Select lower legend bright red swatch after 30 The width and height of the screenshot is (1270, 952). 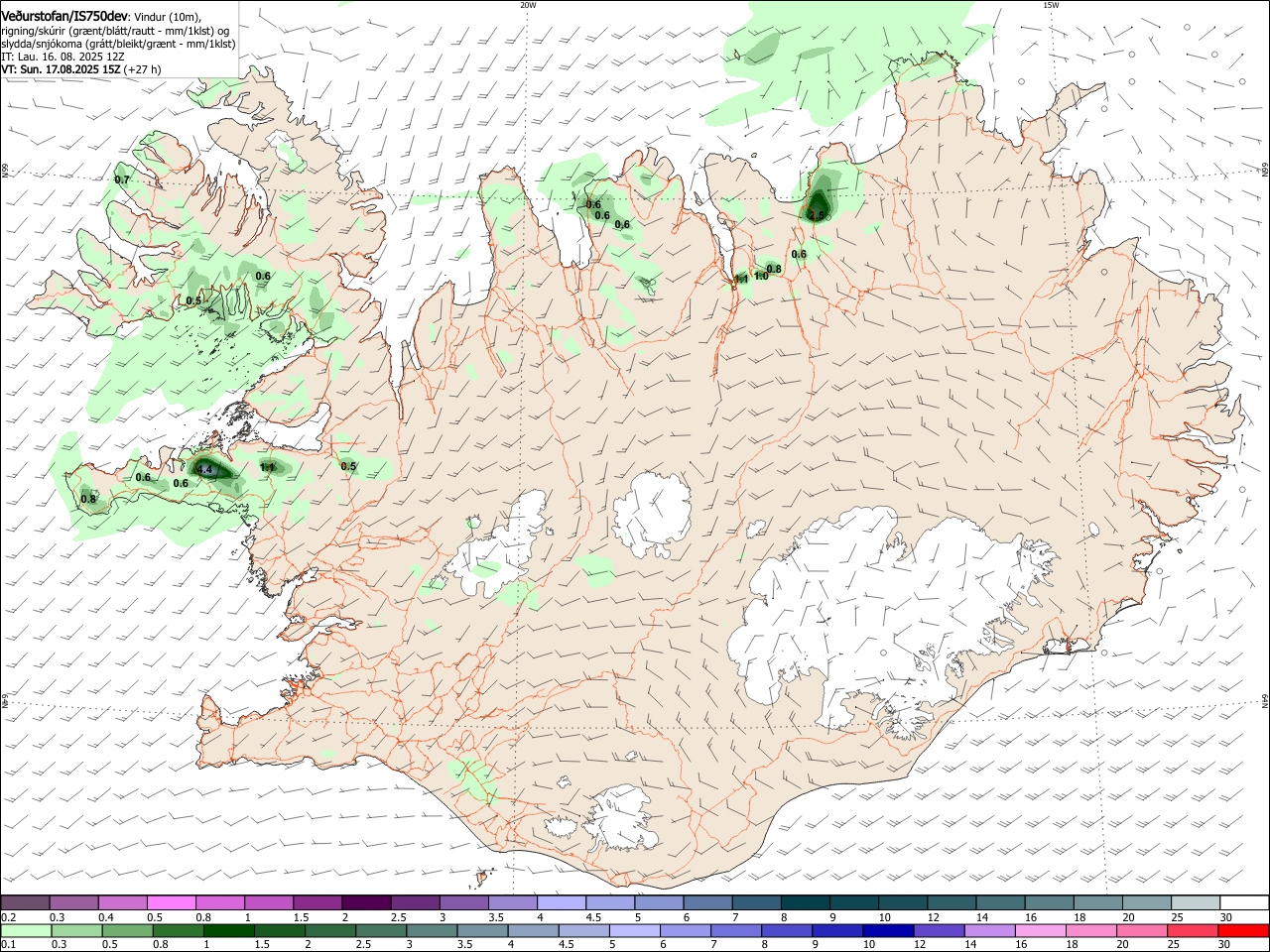(1242, 931)
